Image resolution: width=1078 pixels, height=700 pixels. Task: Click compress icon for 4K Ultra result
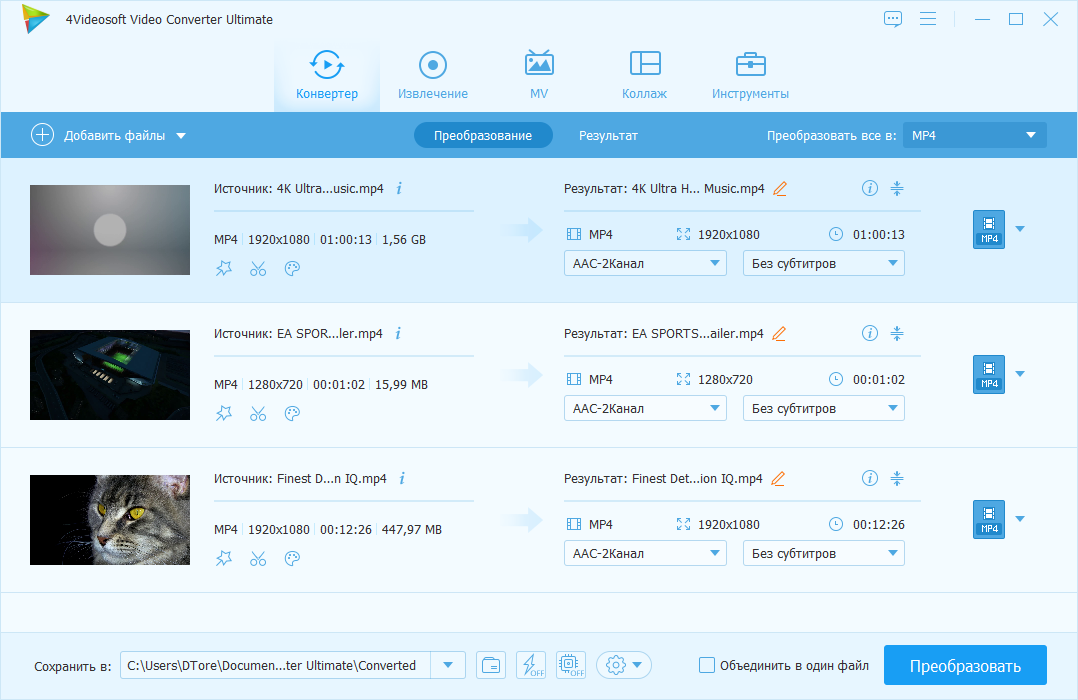[x=897, y=188]
